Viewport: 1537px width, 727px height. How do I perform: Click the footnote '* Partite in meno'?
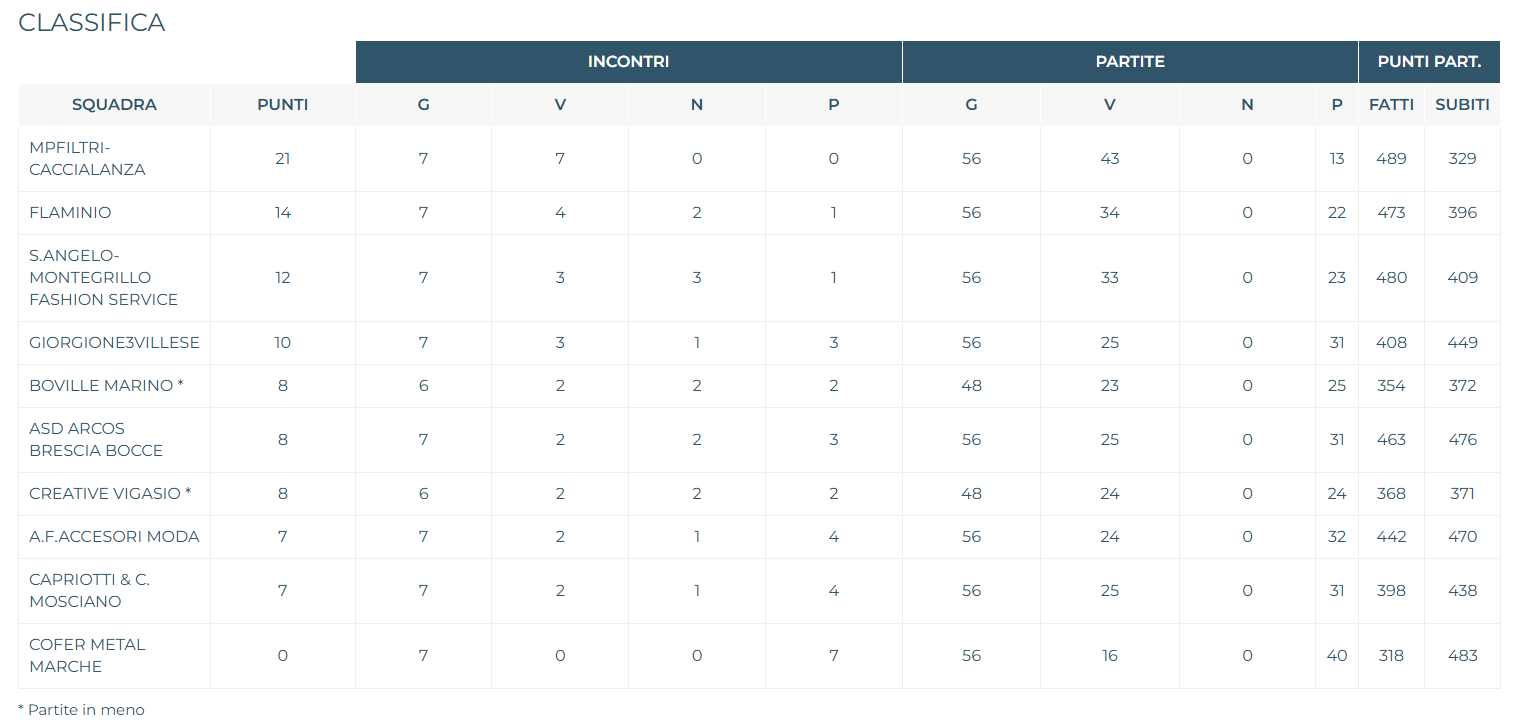point(81,710)
